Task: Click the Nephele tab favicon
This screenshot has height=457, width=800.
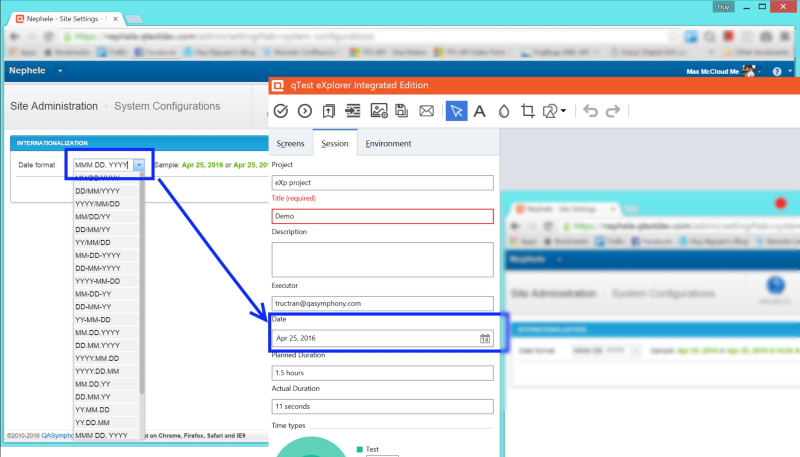Action: [20, 19]
